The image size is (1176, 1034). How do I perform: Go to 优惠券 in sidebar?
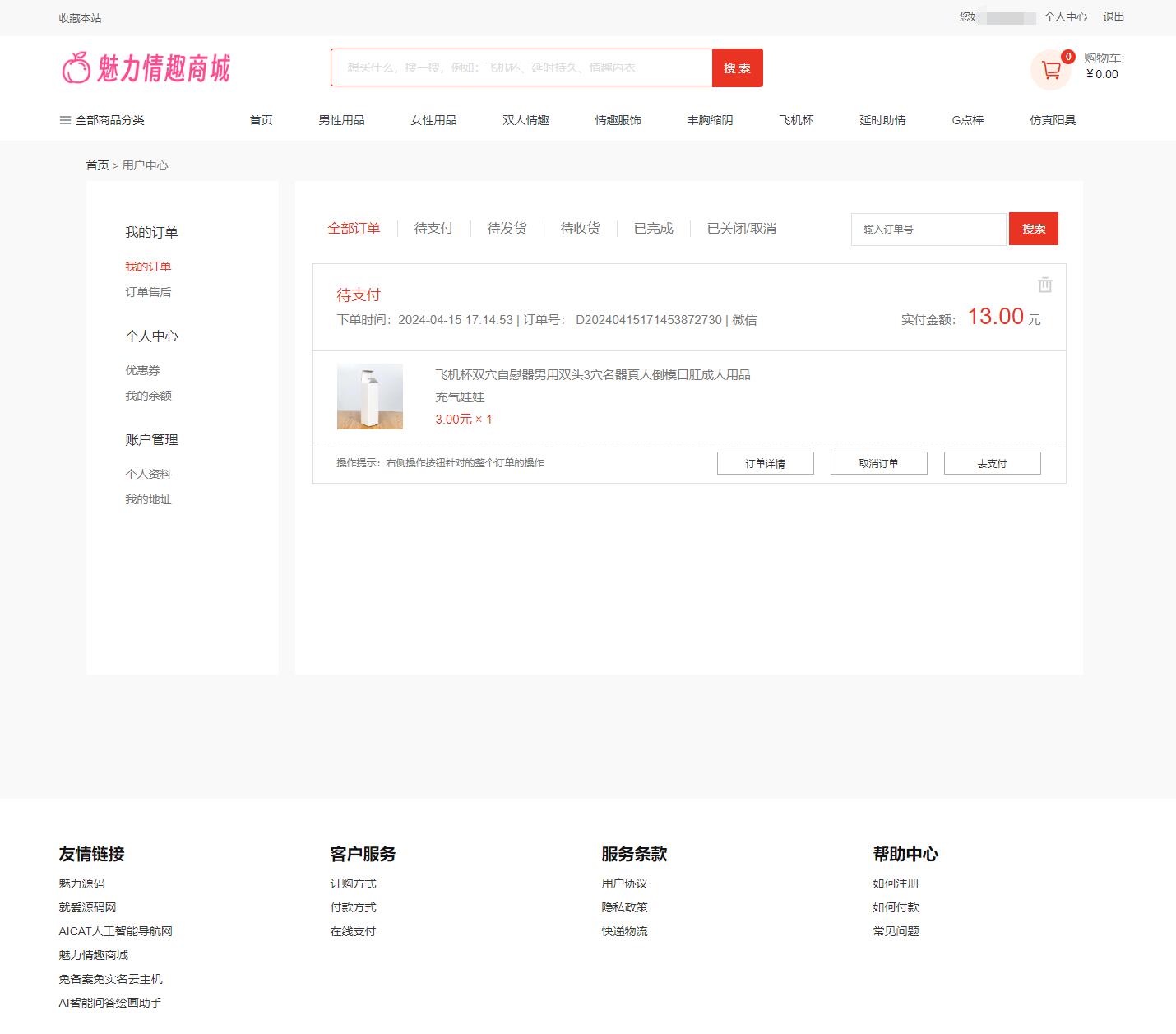pyautogui.click(x=142, y=370)
